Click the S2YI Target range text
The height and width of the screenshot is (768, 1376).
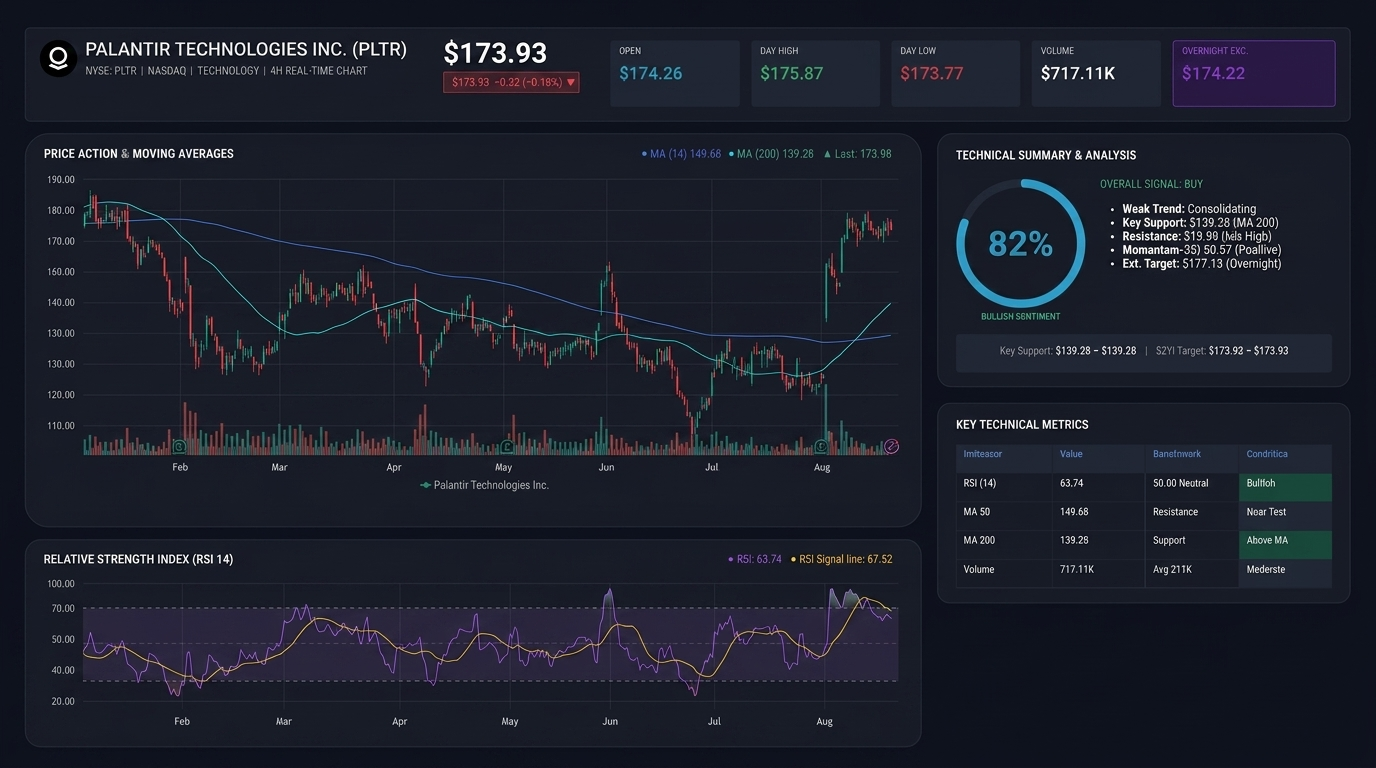click(x=1222, y=351)
